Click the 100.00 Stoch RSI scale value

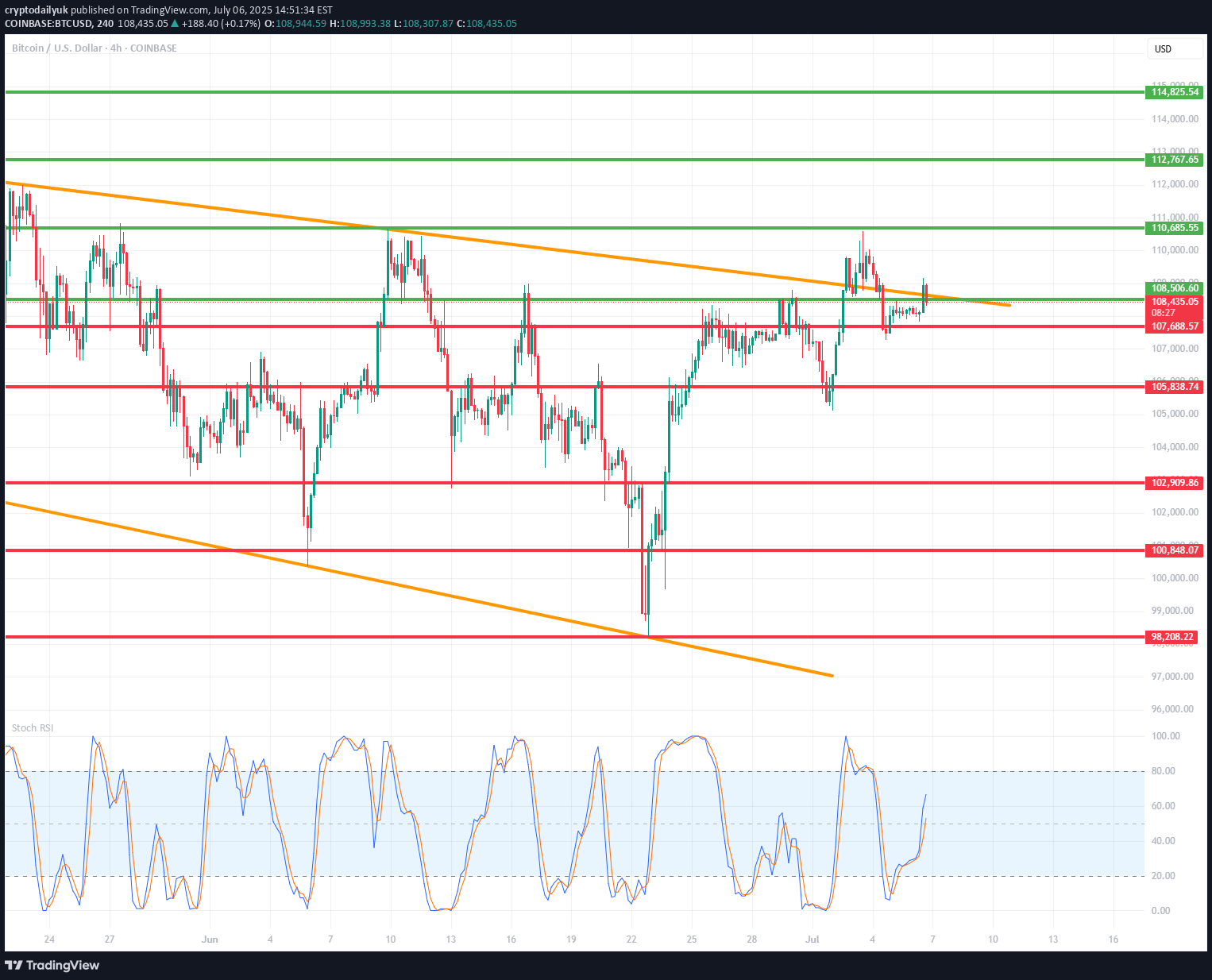(1165, 736)
